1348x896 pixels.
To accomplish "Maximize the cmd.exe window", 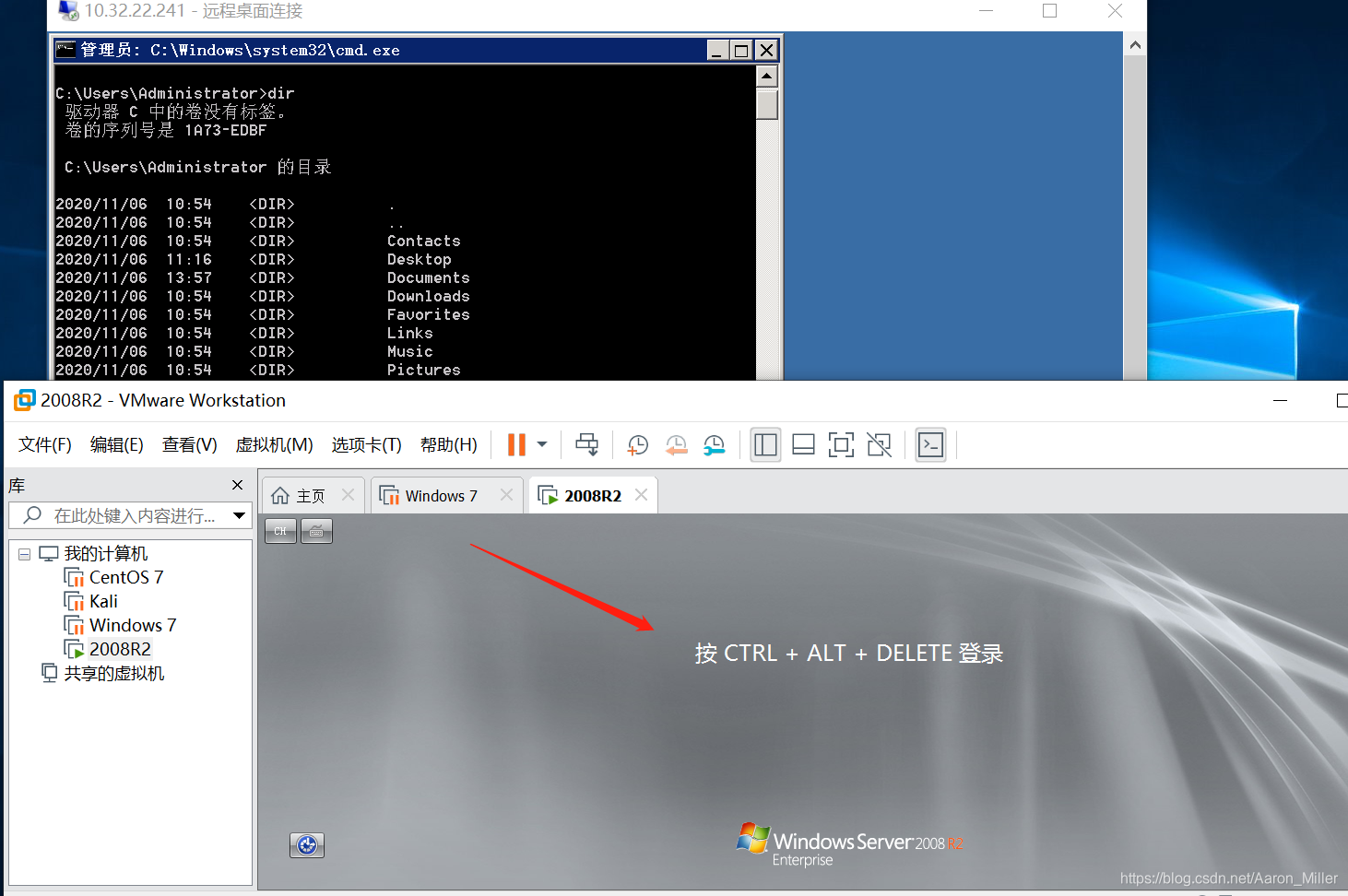I will [x=741, y=50].
